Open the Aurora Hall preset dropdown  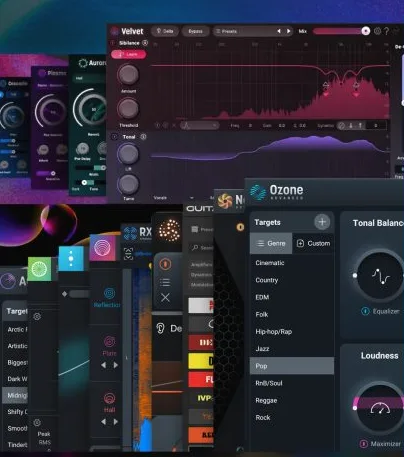(89, 78)
